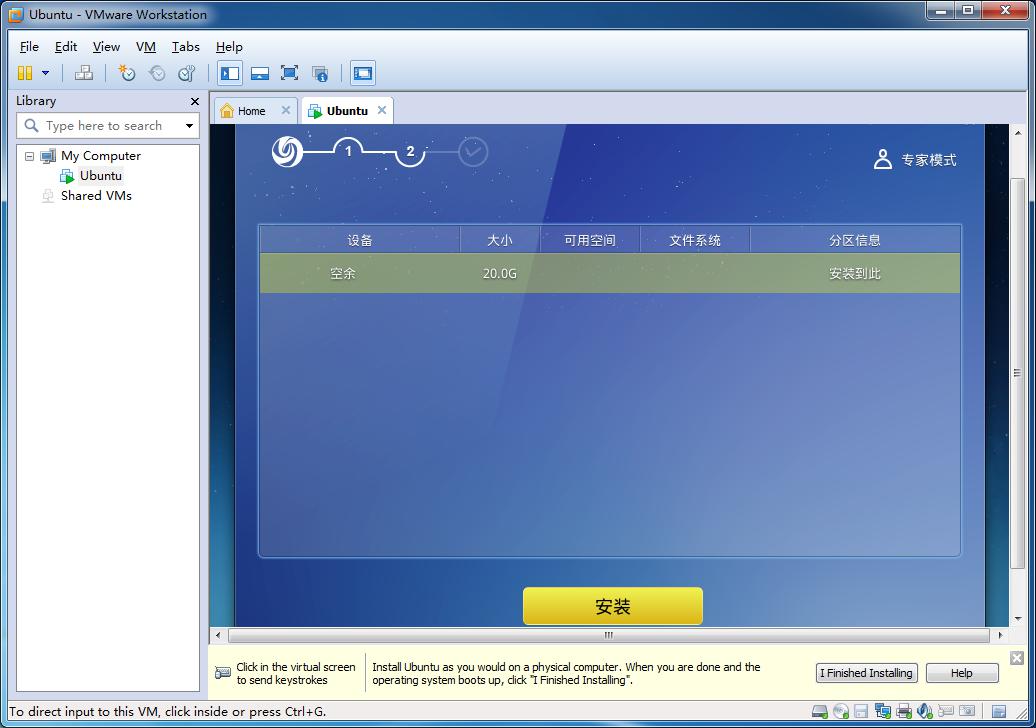Image resolution: width=1036 pixels, height=728 pixels.
Task: Click 安装到此 in the partition row
Action: pyautogui.click(x=855, y=273)
